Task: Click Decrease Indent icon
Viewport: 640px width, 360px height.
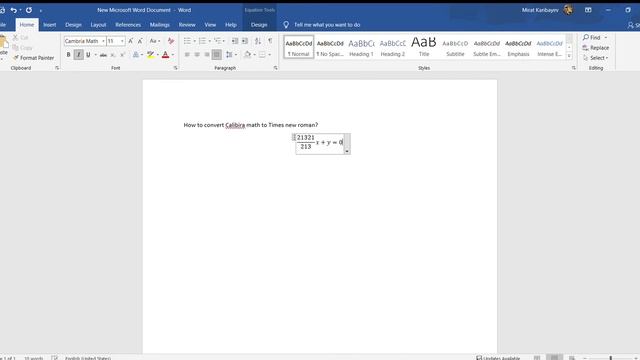Action: (x=235, y=41)
